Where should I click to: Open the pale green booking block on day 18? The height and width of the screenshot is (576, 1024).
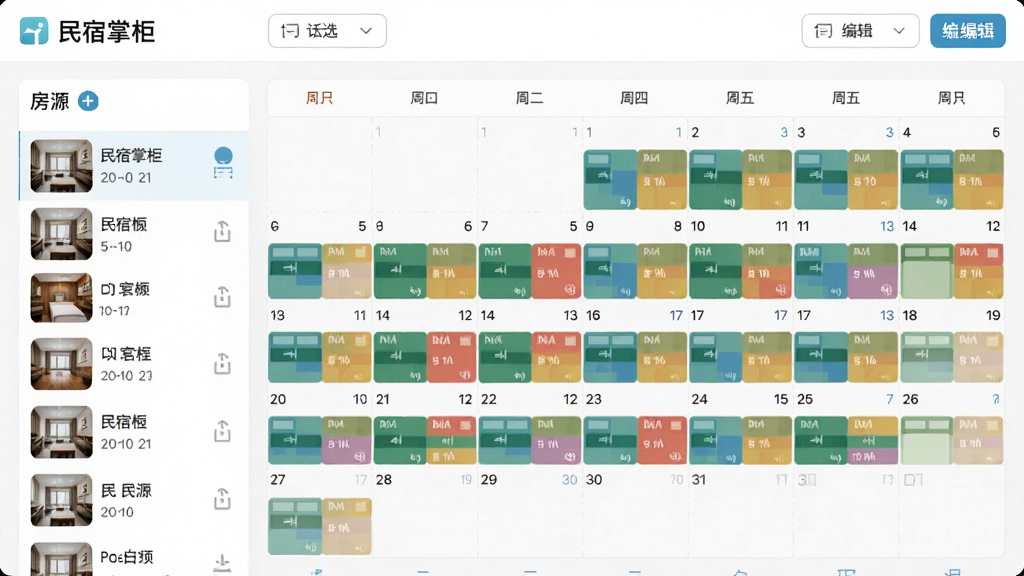(x=927, y=357)
